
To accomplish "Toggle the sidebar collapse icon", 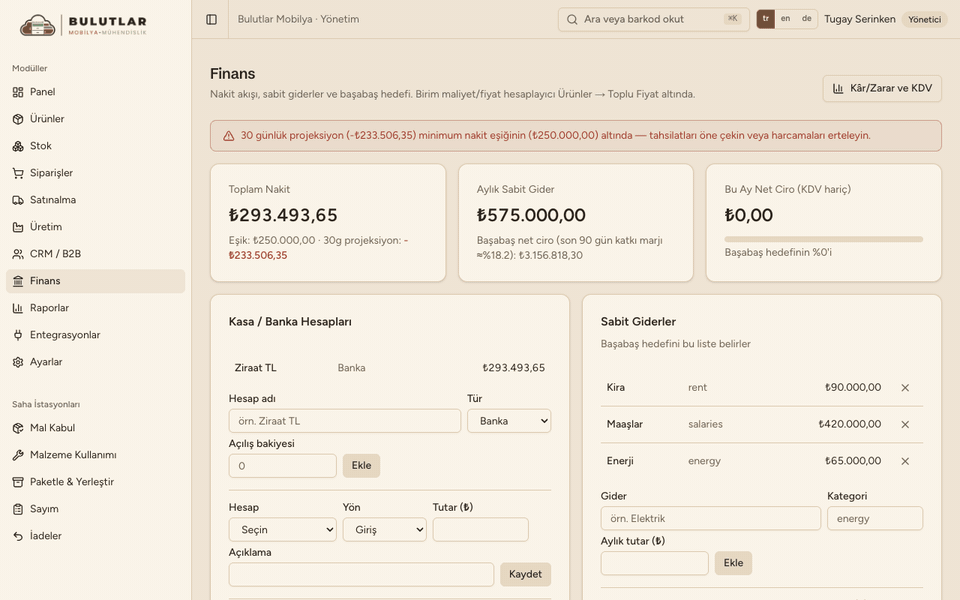I will click(x=211, y=20).
